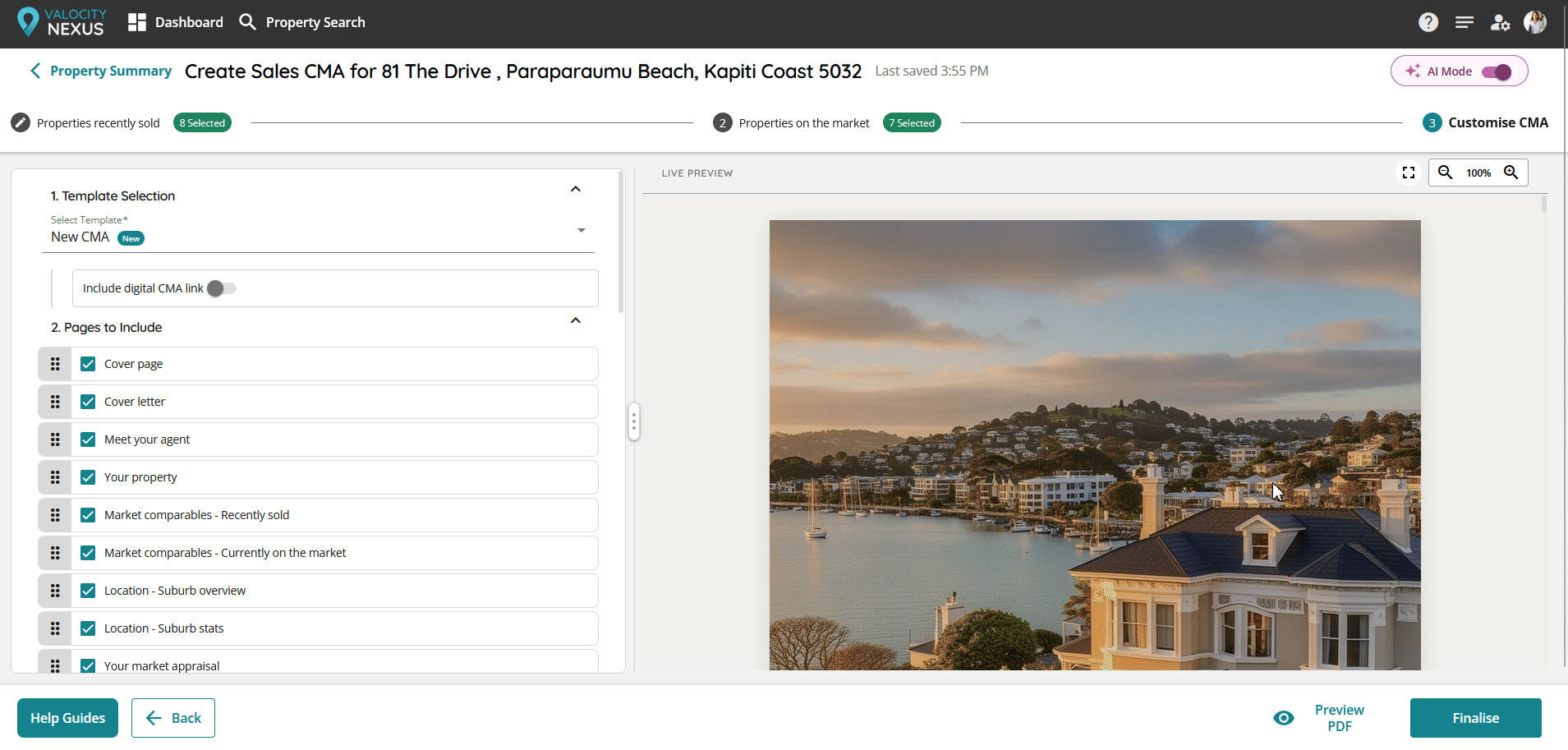Click the 100% zoom level value
Viewport: 1568px width, 750px height.
[x=1478, y=173]
